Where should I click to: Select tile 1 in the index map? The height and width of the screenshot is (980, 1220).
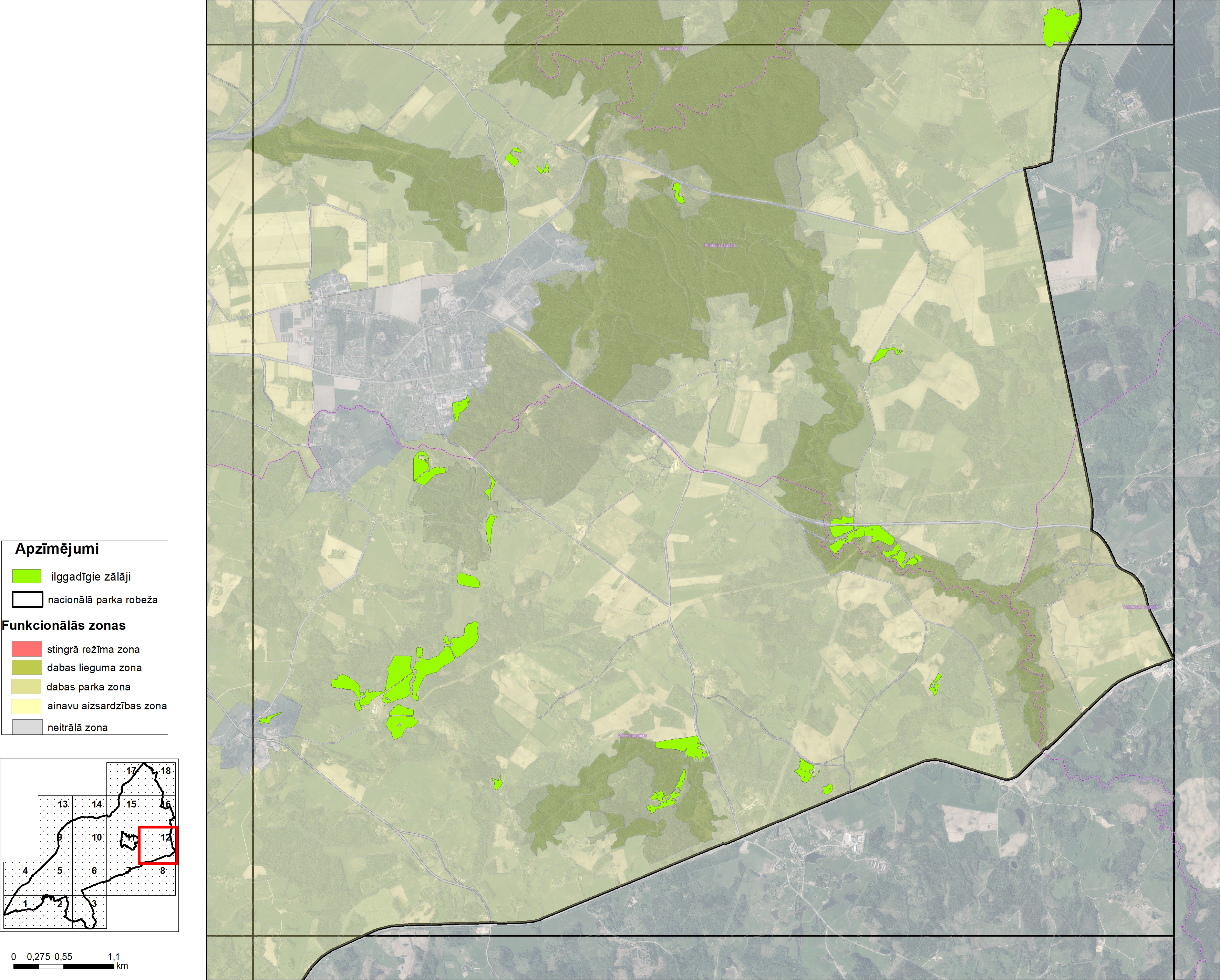click(21, 912)
